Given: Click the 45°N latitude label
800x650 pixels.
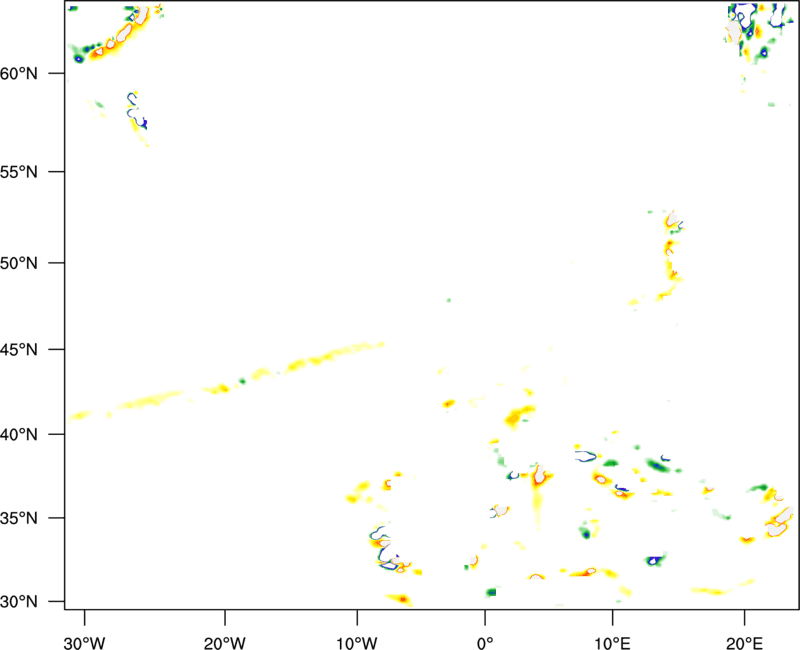Looking at the screenshot, I should pyautogui.click(x=19, y=349).
